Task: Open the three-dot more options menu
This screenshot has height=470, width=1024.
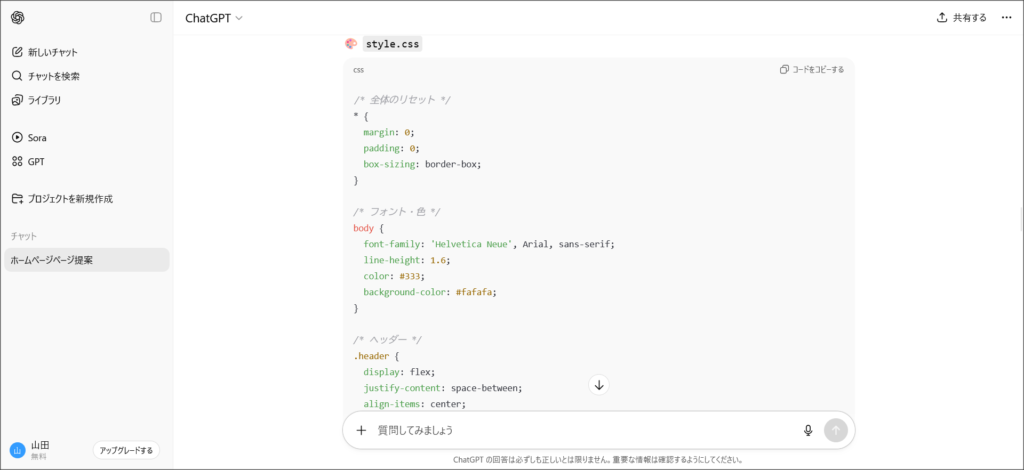Action: 1006,18
